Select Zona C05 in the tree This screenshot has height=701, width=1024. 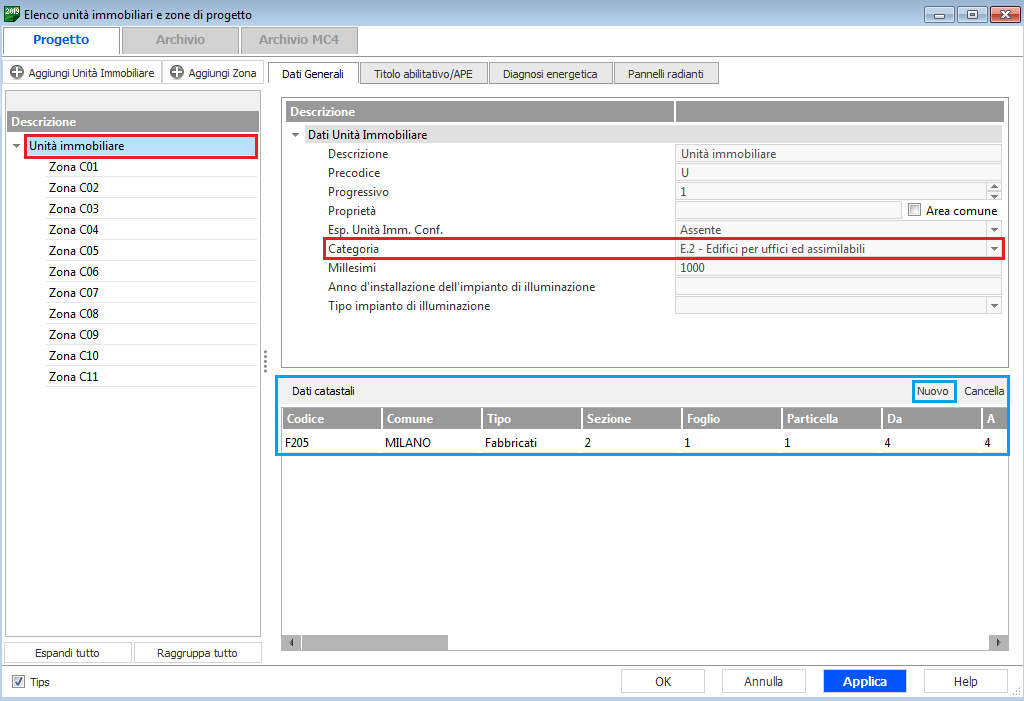(74, 251)
